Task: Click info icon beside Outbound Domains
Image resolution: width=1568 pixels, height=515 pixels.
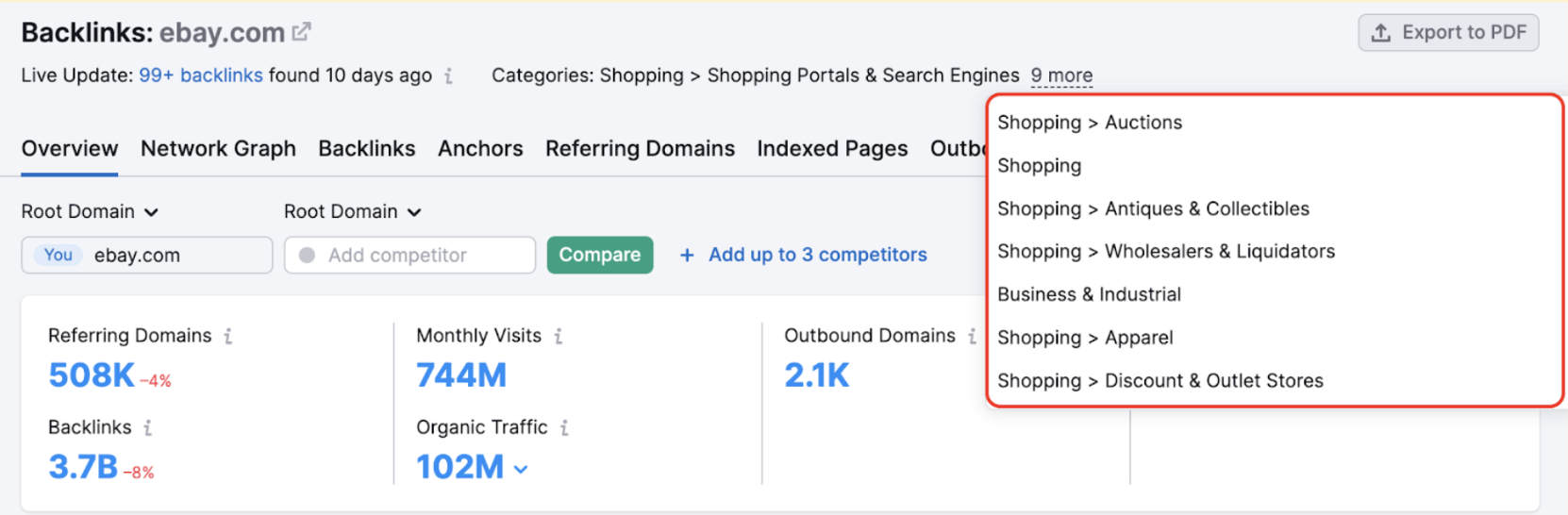Action: [x=972, y=336]
